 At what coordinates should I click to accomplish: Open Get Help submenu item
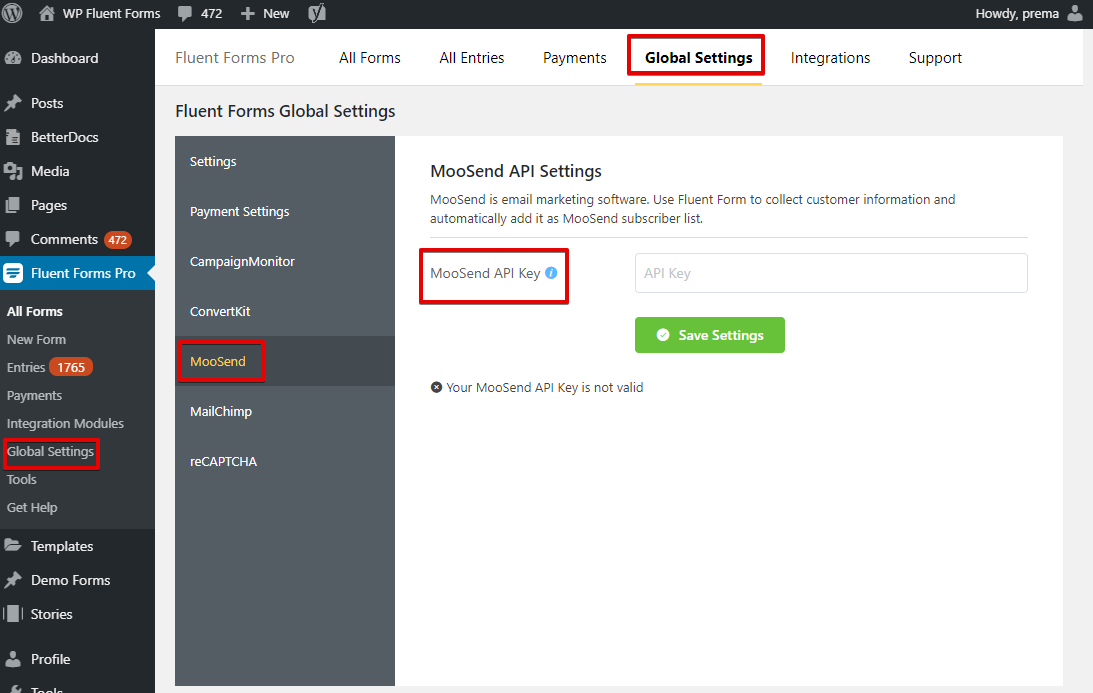(32, 508)
